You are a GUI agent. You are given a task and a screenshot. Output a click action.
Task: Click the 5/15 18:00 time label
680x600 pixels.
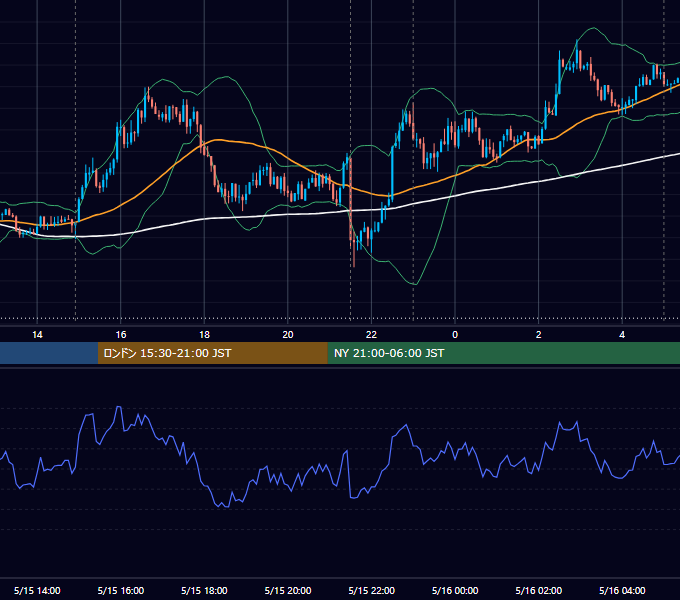point(204,590)
